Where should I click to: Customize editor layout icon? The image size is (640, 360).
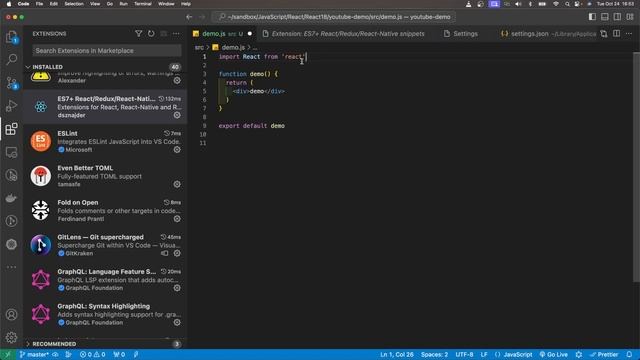point(630,17)
